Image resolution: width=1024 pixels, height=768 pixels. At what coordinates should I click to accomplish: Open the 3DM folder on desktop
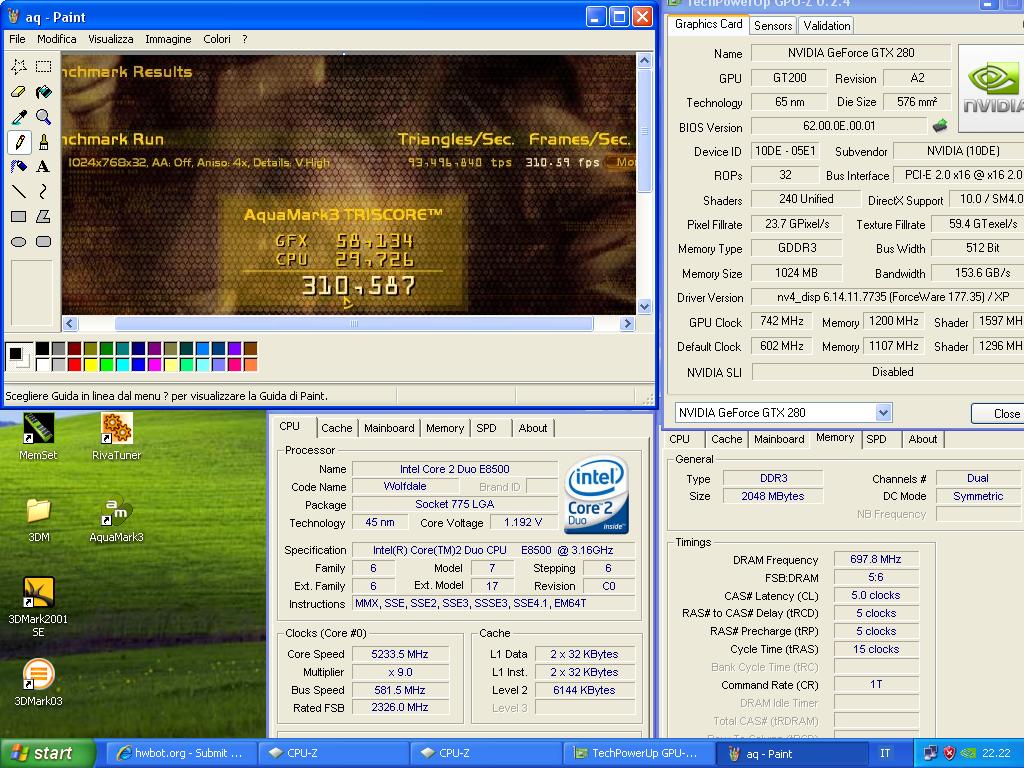click(39, 520)
